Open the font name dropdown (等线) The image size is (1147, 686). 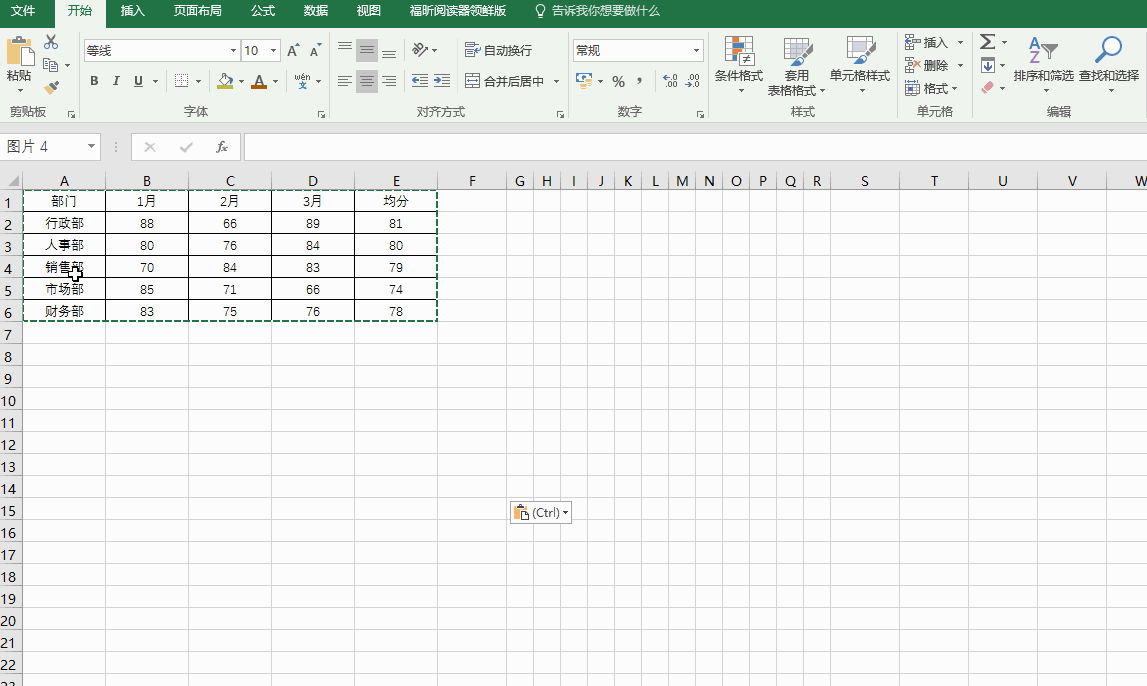pos(233,51)
